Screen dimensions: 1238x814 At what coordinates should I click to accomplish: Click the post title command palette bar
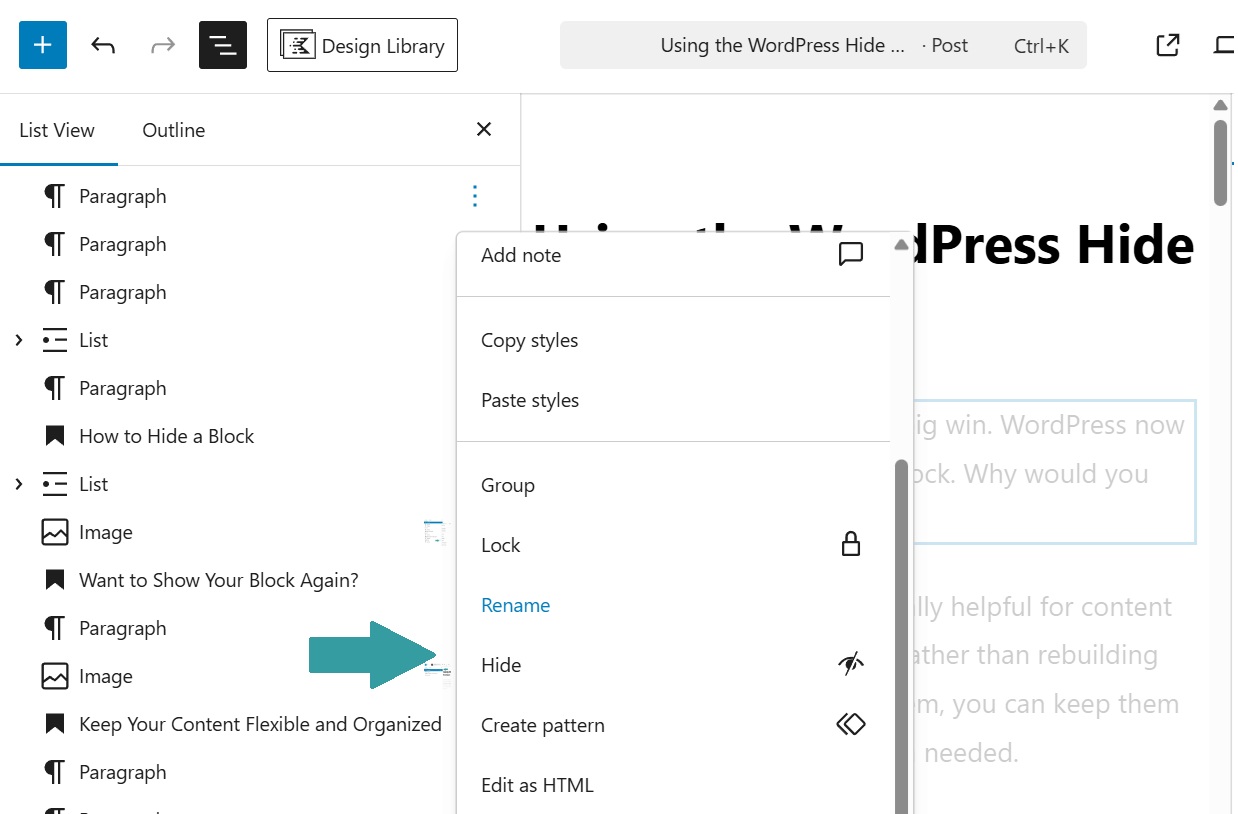point(822,45)
